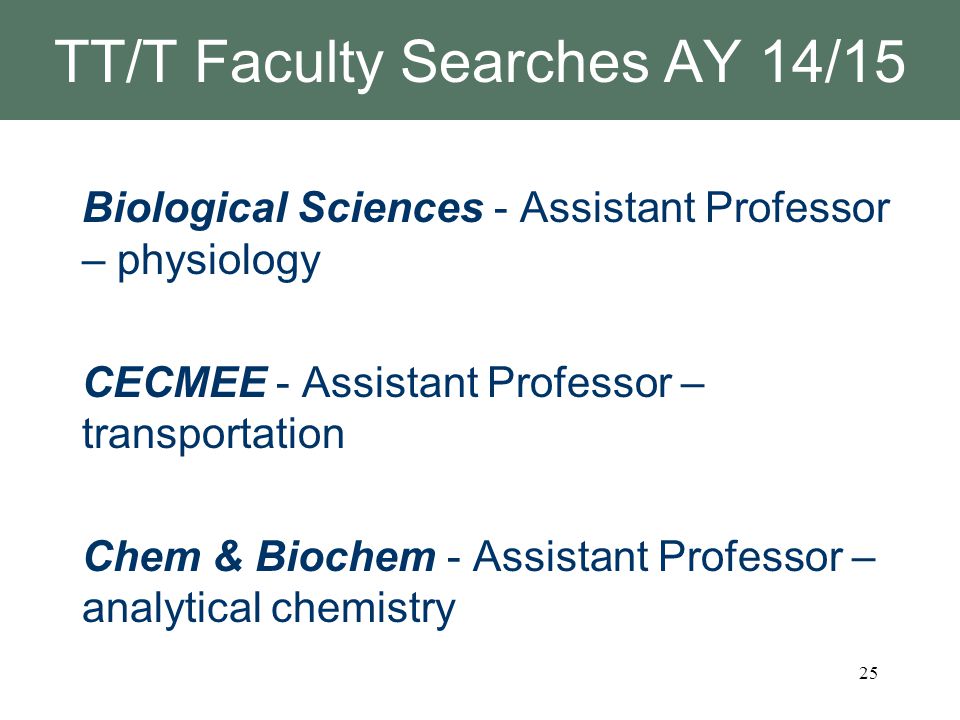
Task: Click the slide number 25
Action: [x=868, y=673]
